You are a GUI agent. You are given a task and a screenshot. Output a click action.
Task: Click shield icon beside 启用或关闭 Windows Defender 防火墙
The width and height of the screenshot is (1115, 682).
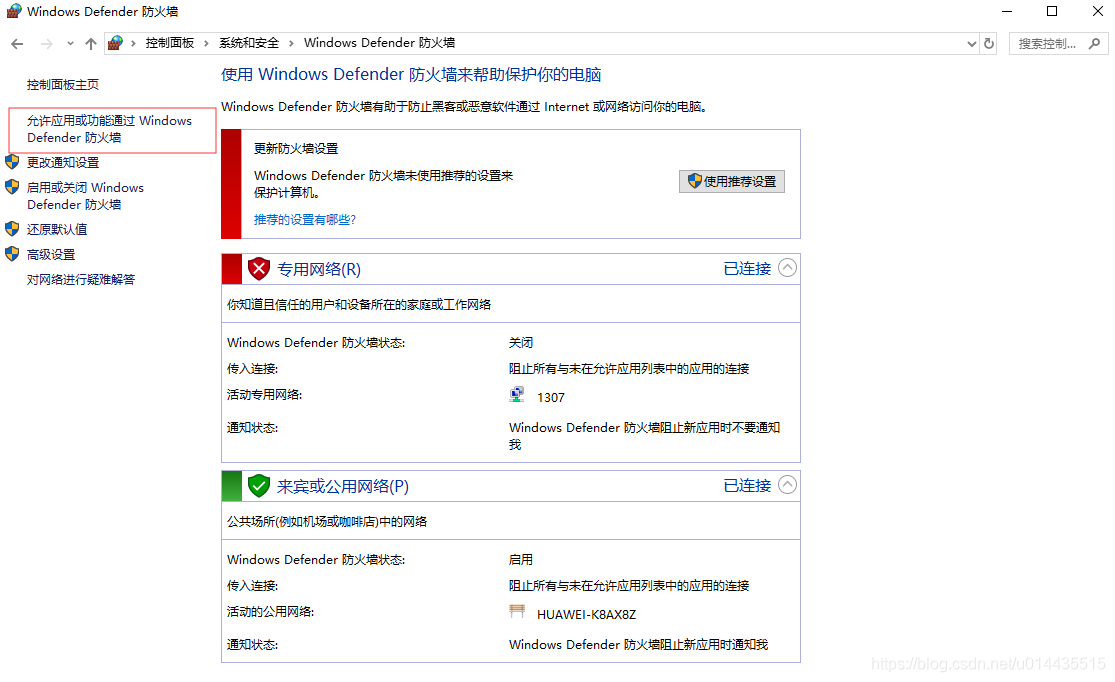12,187
